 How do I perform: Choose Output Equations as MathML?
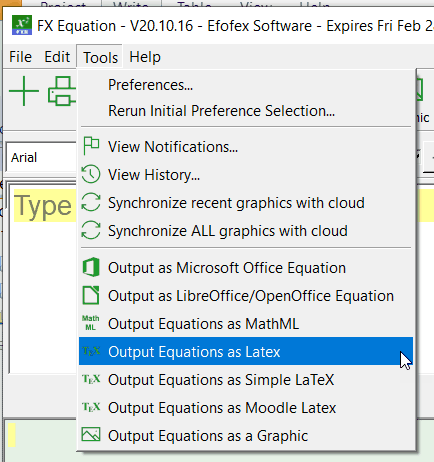coord(246,324)
